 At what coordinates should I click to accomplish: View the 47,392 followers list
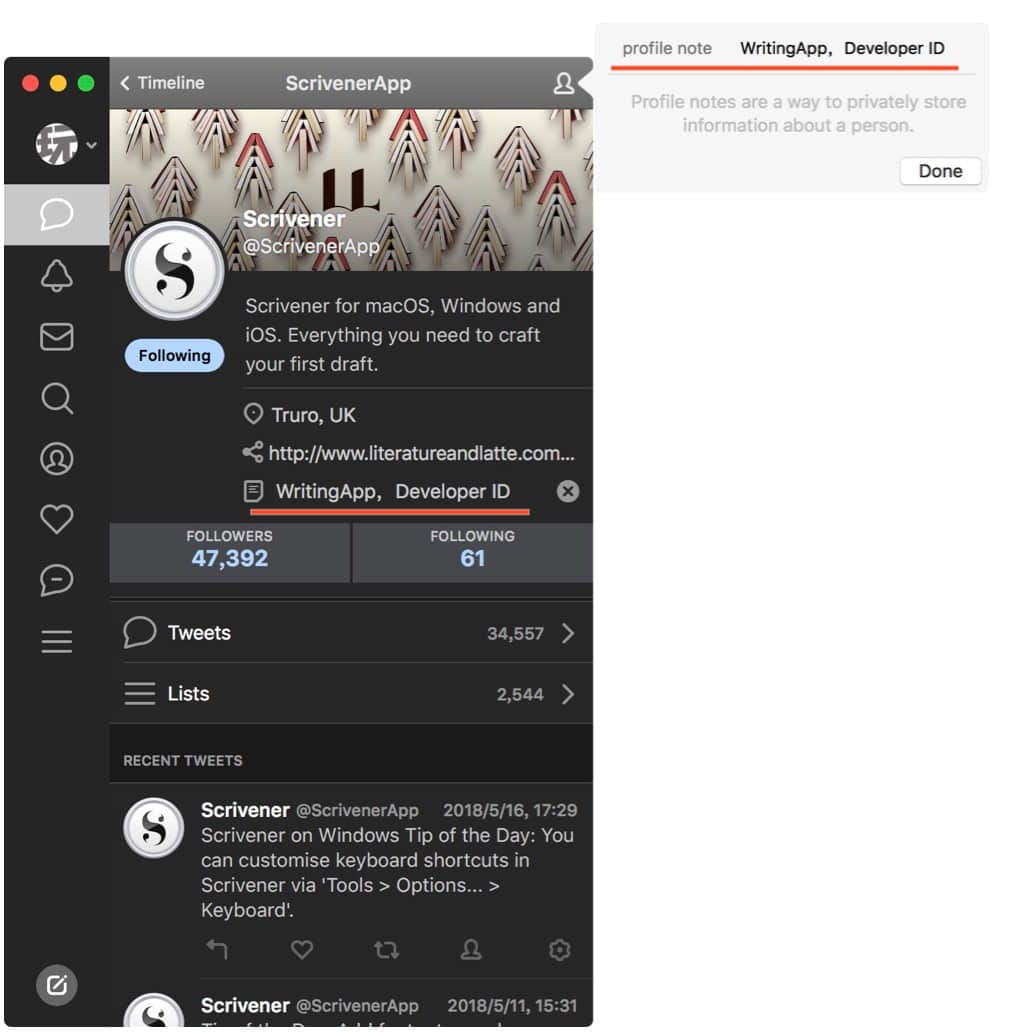pyautogui.click(x=230, y=552)
